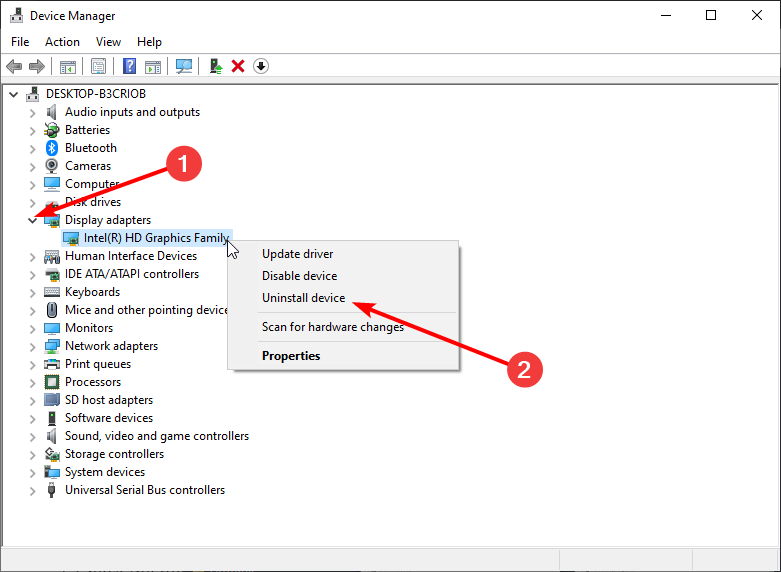
Task: Expand the Cameras category
Action: (33, 166)
